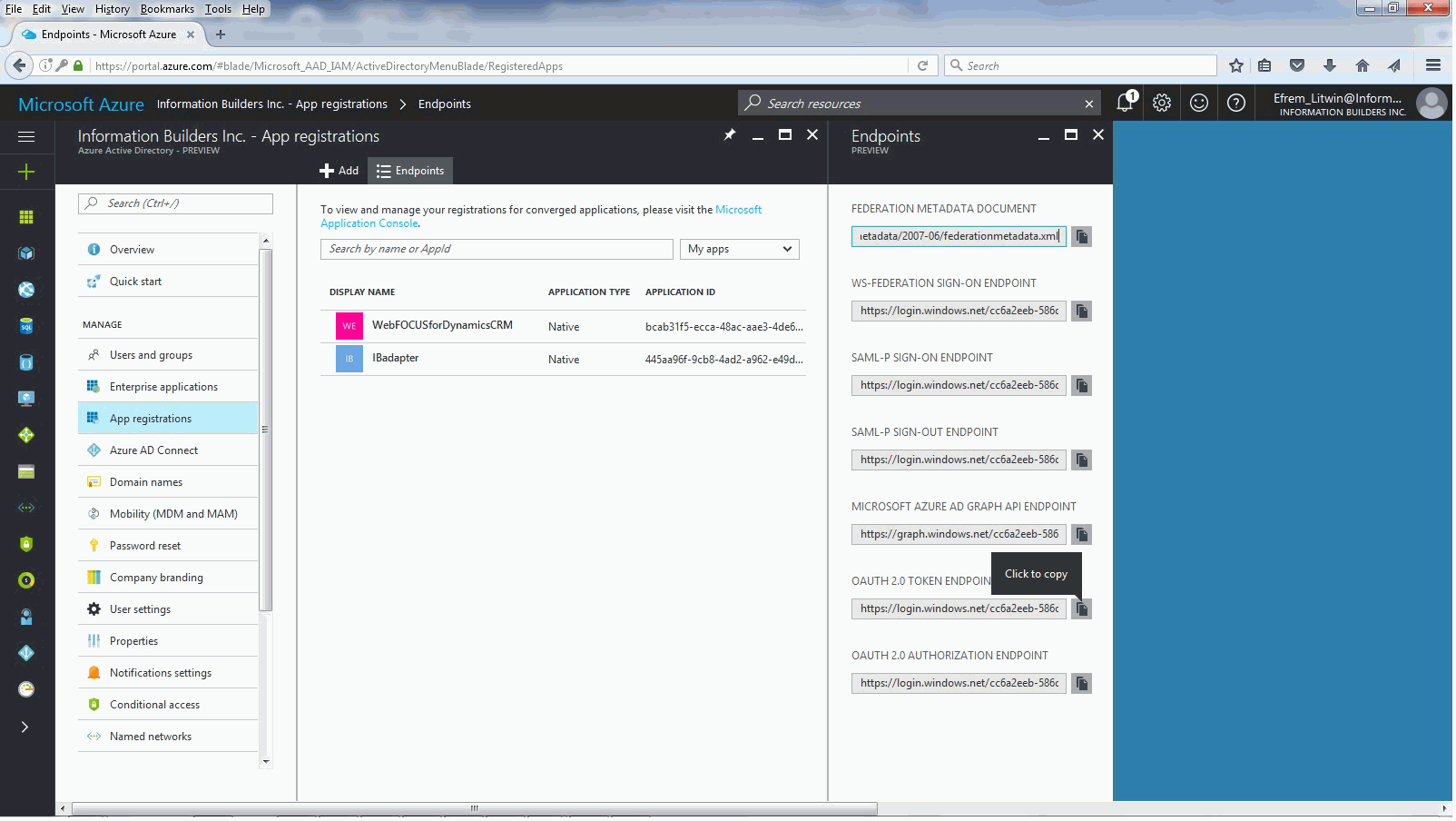Open the My apps filter dropdown
Image resolution: width=1456 pixels, height=821 pixels.
tap(740, 249)
